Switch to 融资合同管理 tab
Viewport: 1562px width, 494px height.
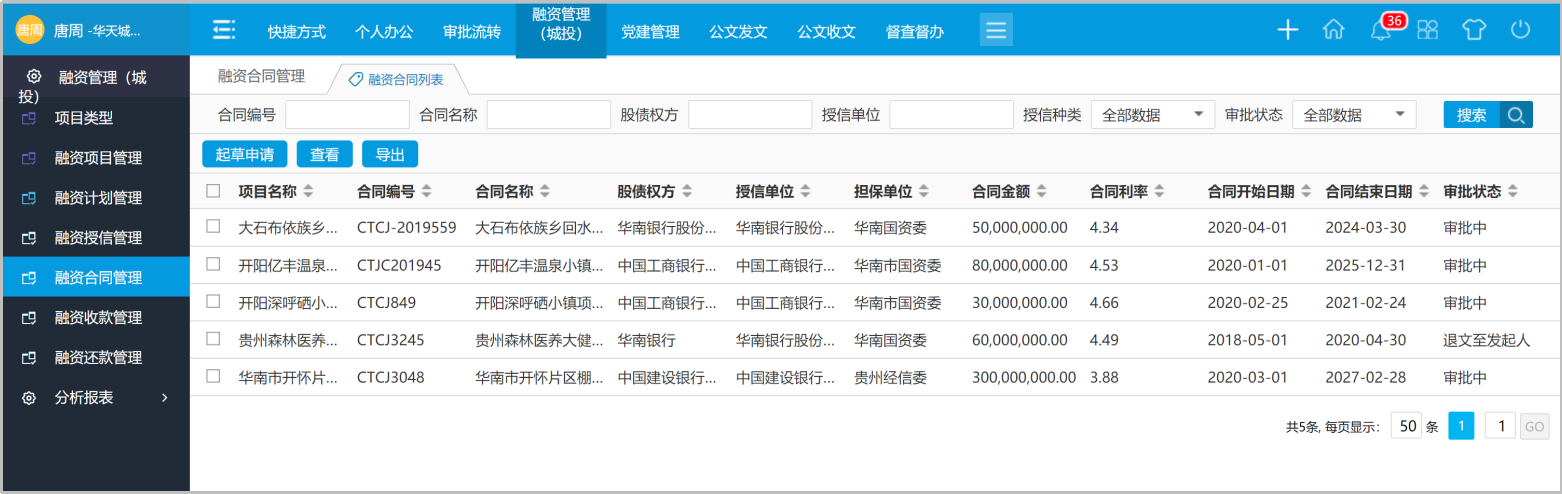[261, 76]
